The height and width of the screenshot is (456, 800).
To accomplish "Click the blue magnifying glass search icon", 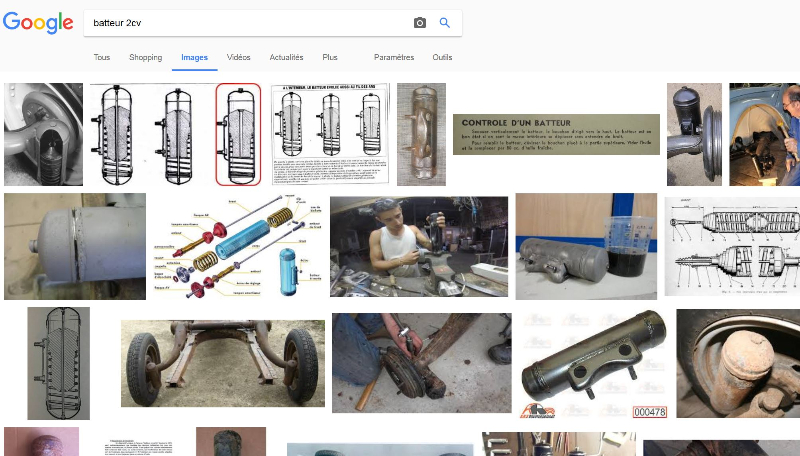I will click(445, 23).
